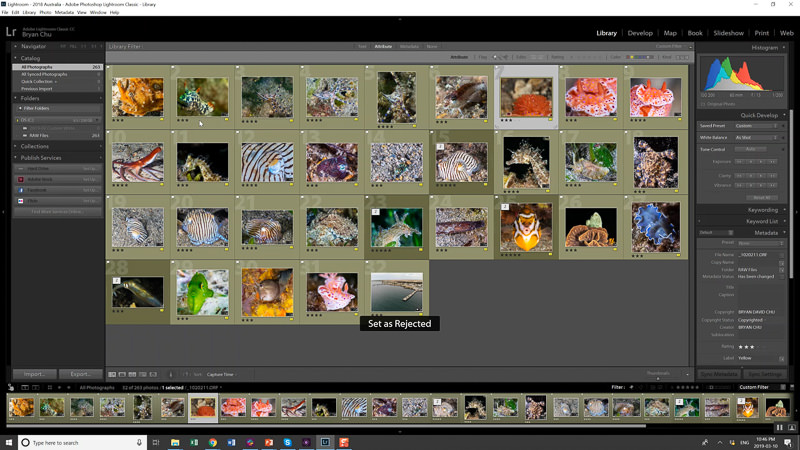Collapse the Catalog panel

coord(16,58)
